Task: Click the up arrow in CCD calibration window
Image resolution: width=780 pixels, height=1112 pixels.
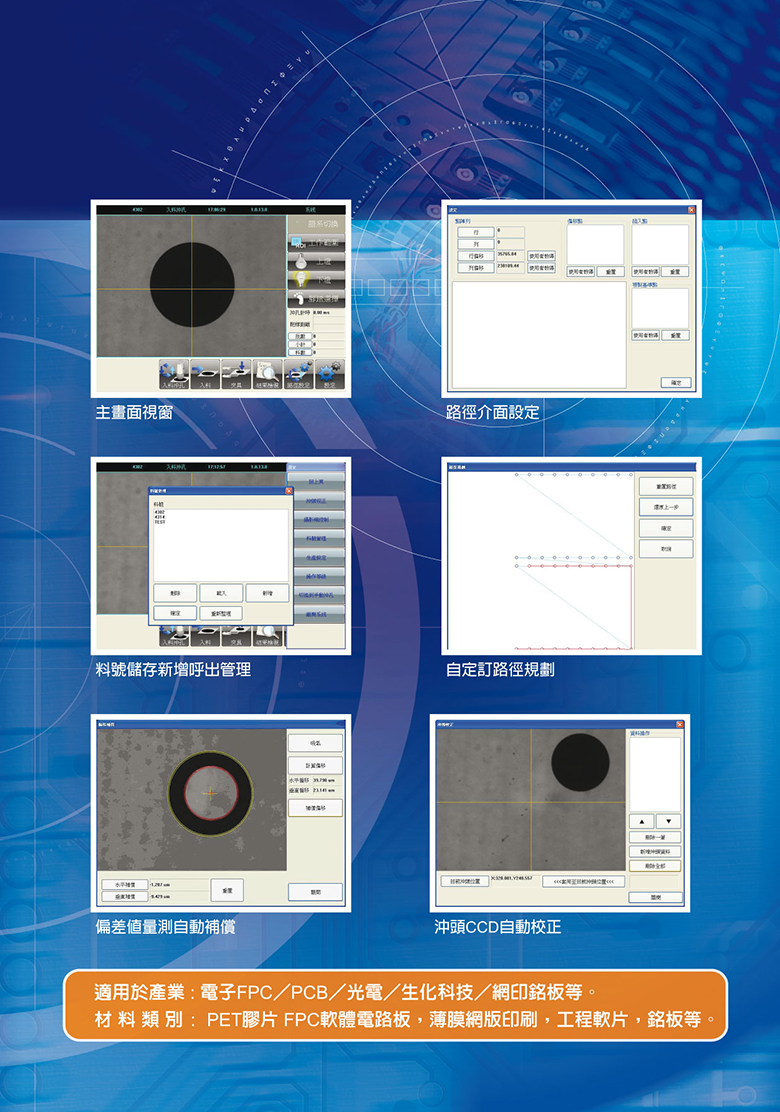Action: 642,822
